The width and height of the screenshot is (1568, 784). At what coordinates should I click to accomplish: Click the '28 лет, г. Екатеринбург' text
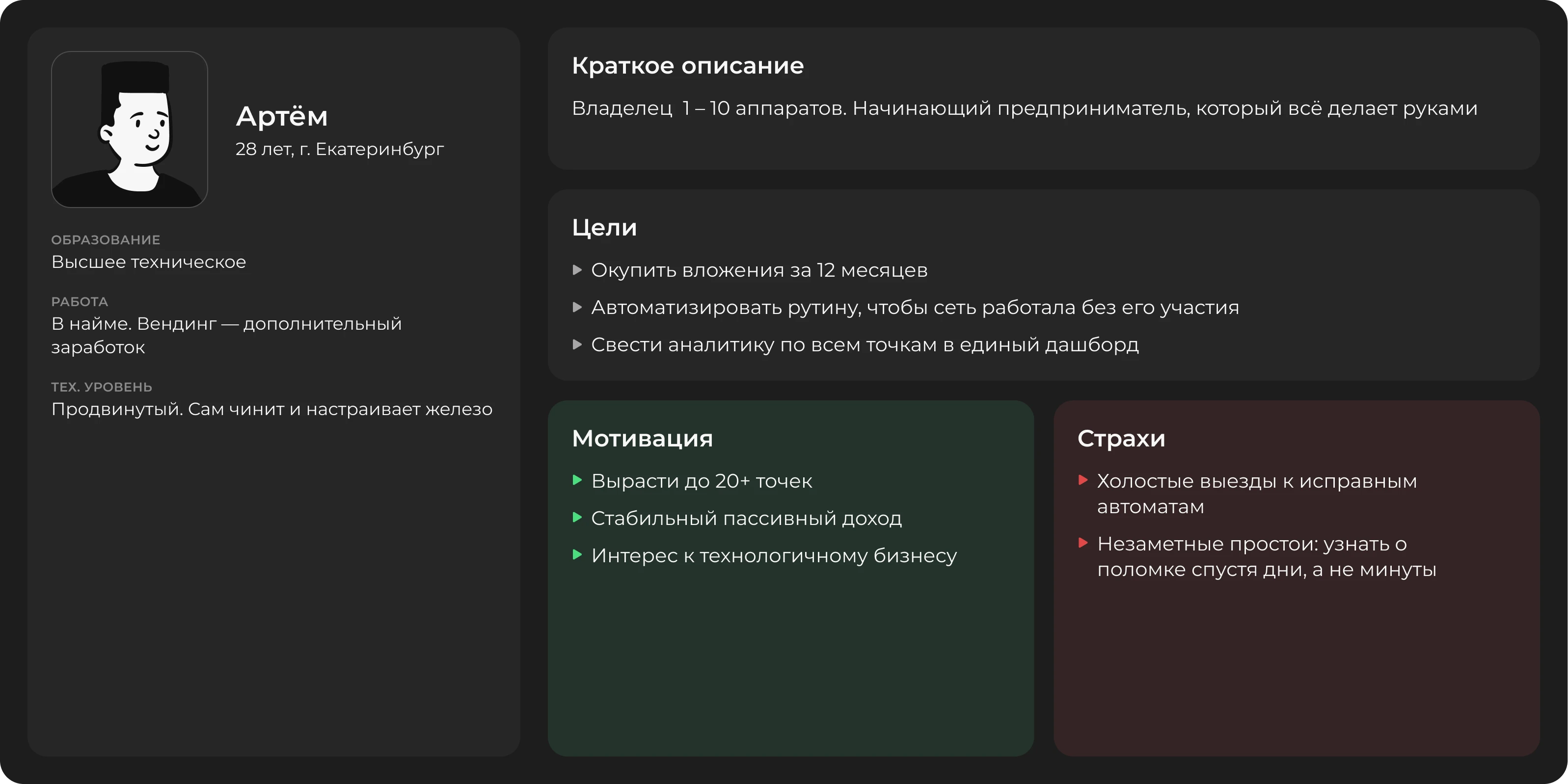[340, 149]
